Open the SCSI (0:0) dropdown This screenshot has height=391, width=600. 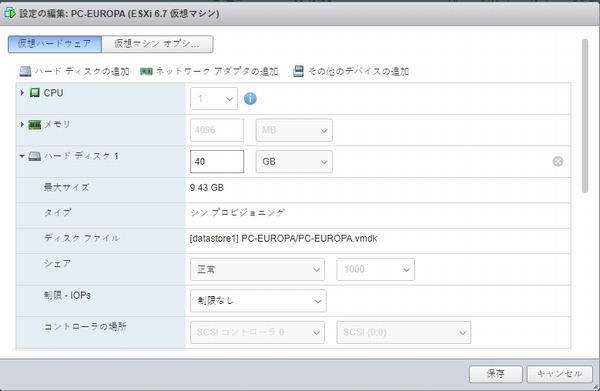(404, 332)
